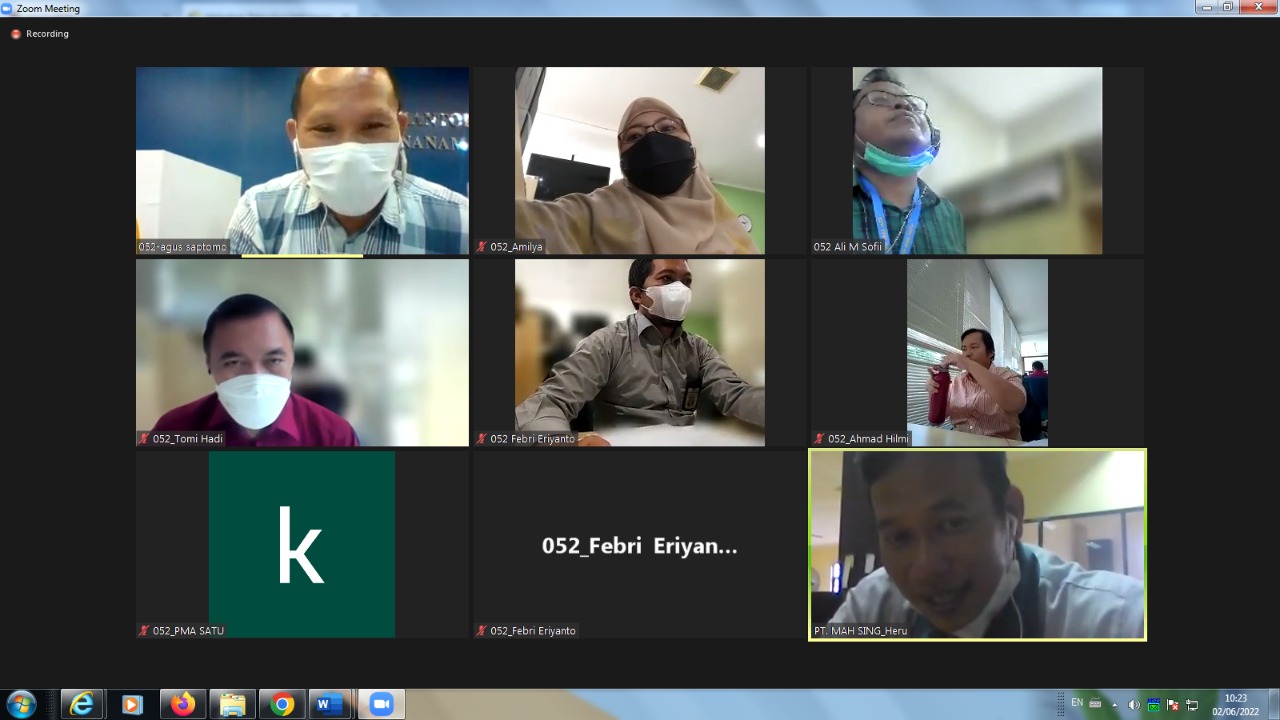
Task: Click muted mic icon beside 052_Tomi Hadi
Action: click(x=145, y=438)
